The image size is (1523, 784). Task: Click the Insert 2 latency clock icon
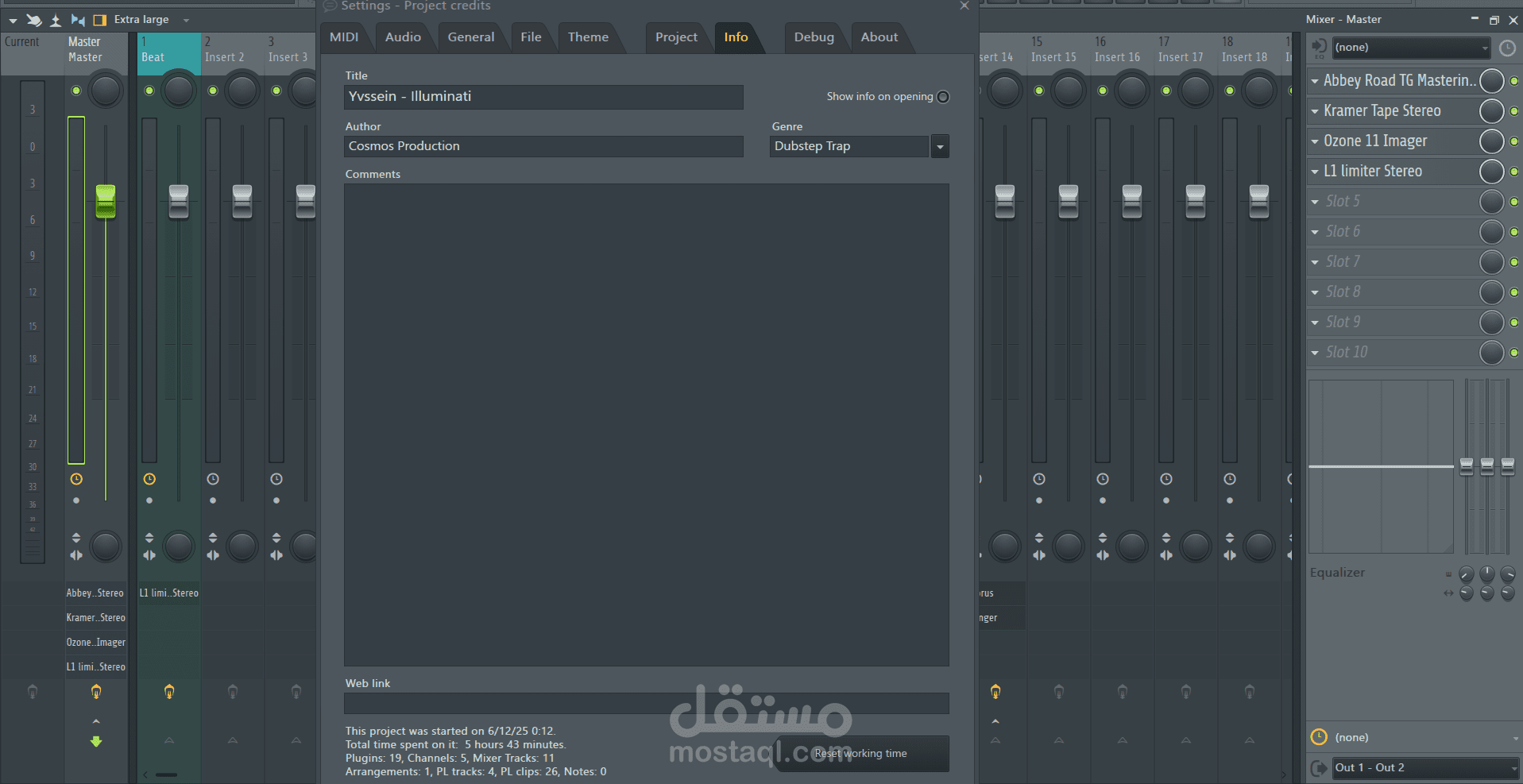tap(213, 479)
